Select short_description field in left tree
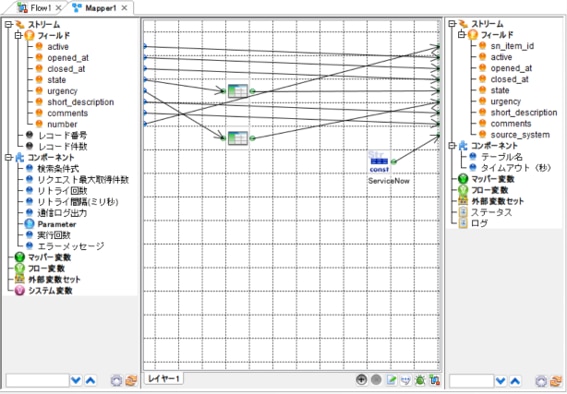This screenshot has width=567, height=394. click(80, 102)
